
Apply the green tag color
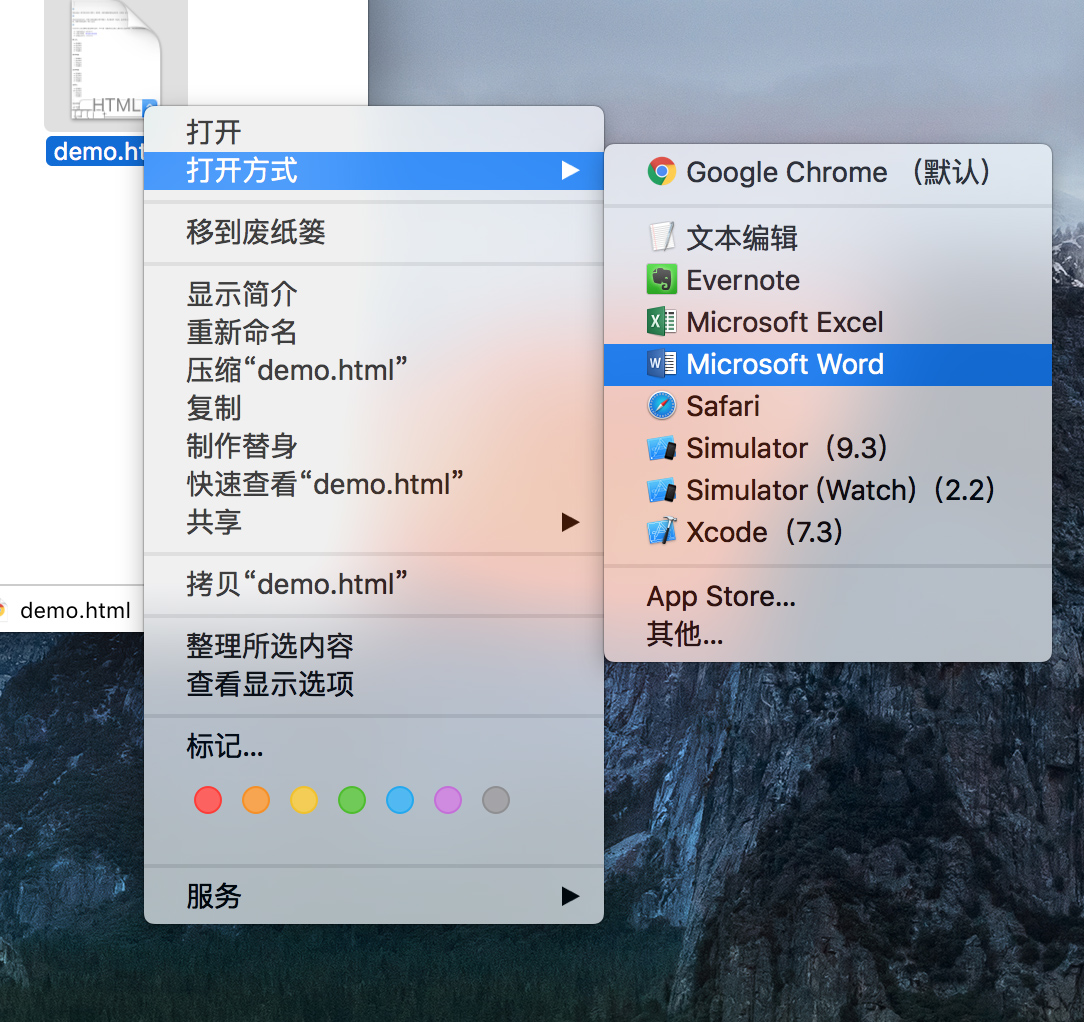(x=352, y=800)
